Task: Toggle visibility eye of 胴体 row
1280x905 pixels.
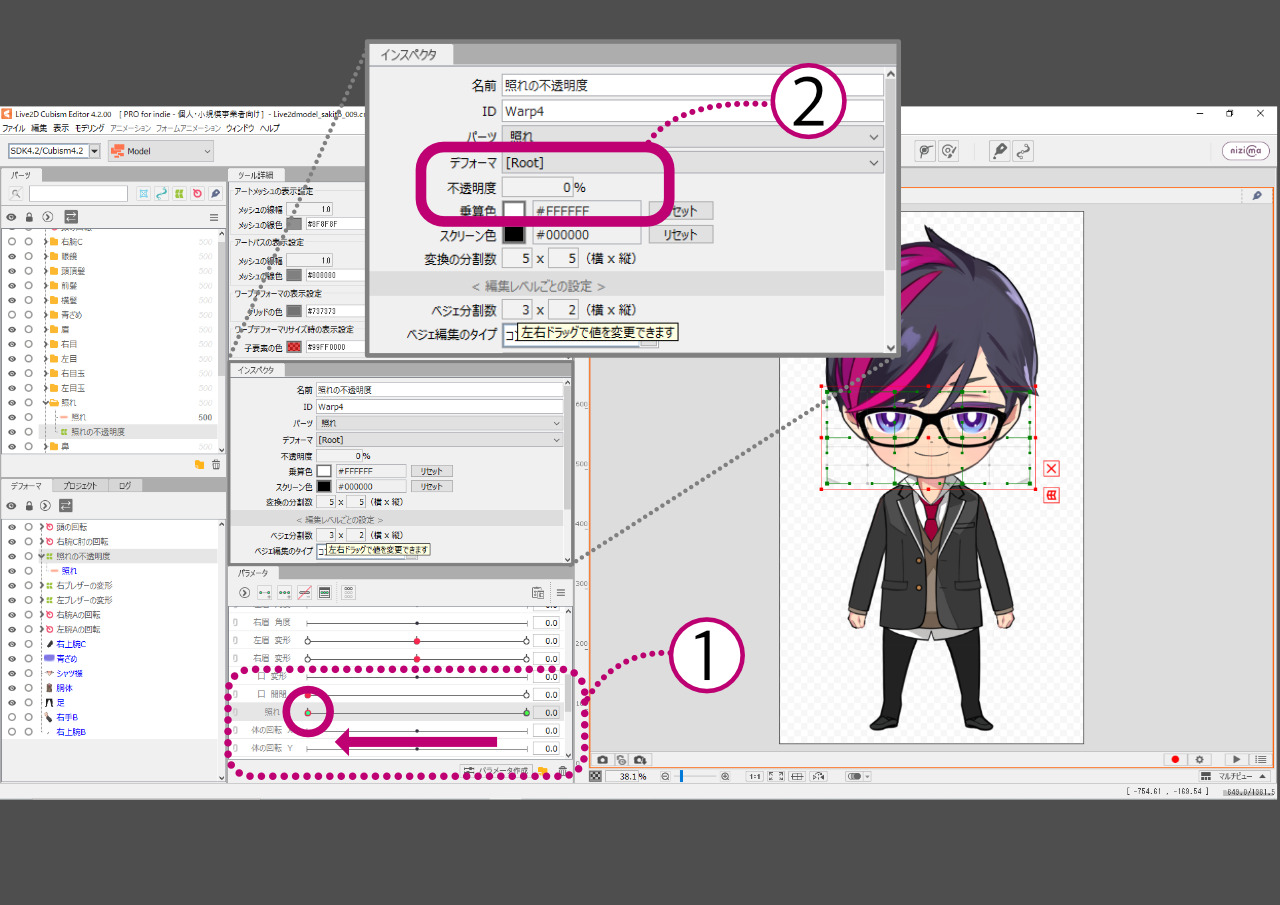Action: (x=11, y=688)
